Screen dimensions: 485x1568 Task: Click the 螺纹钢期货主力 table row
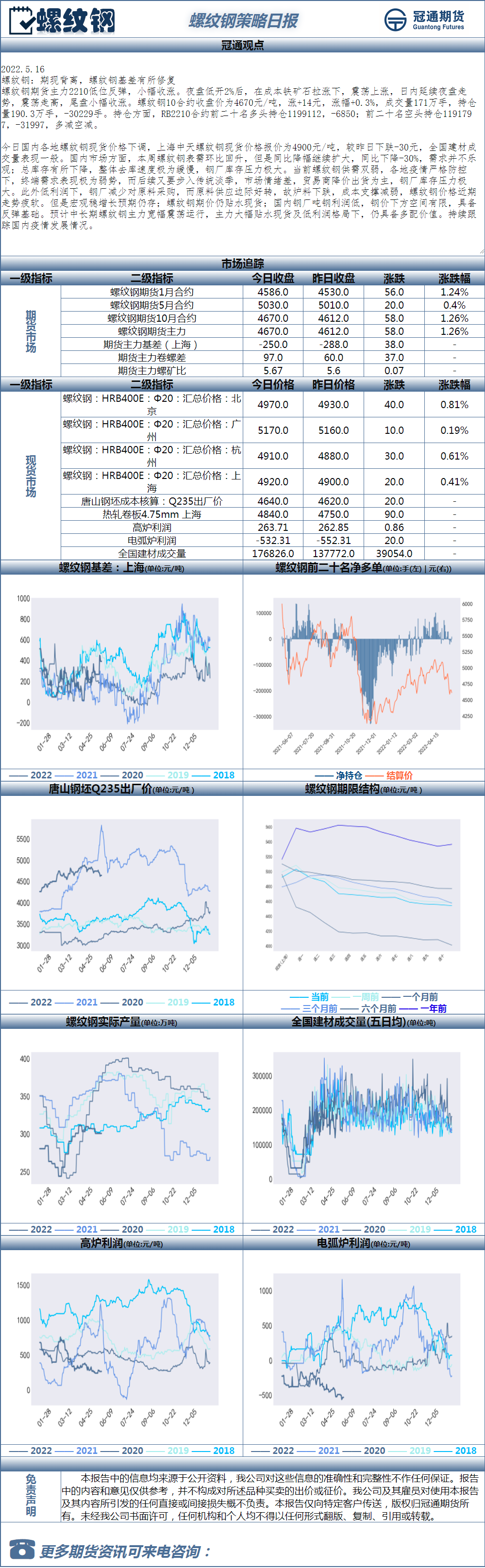click(x=243, y=331)
